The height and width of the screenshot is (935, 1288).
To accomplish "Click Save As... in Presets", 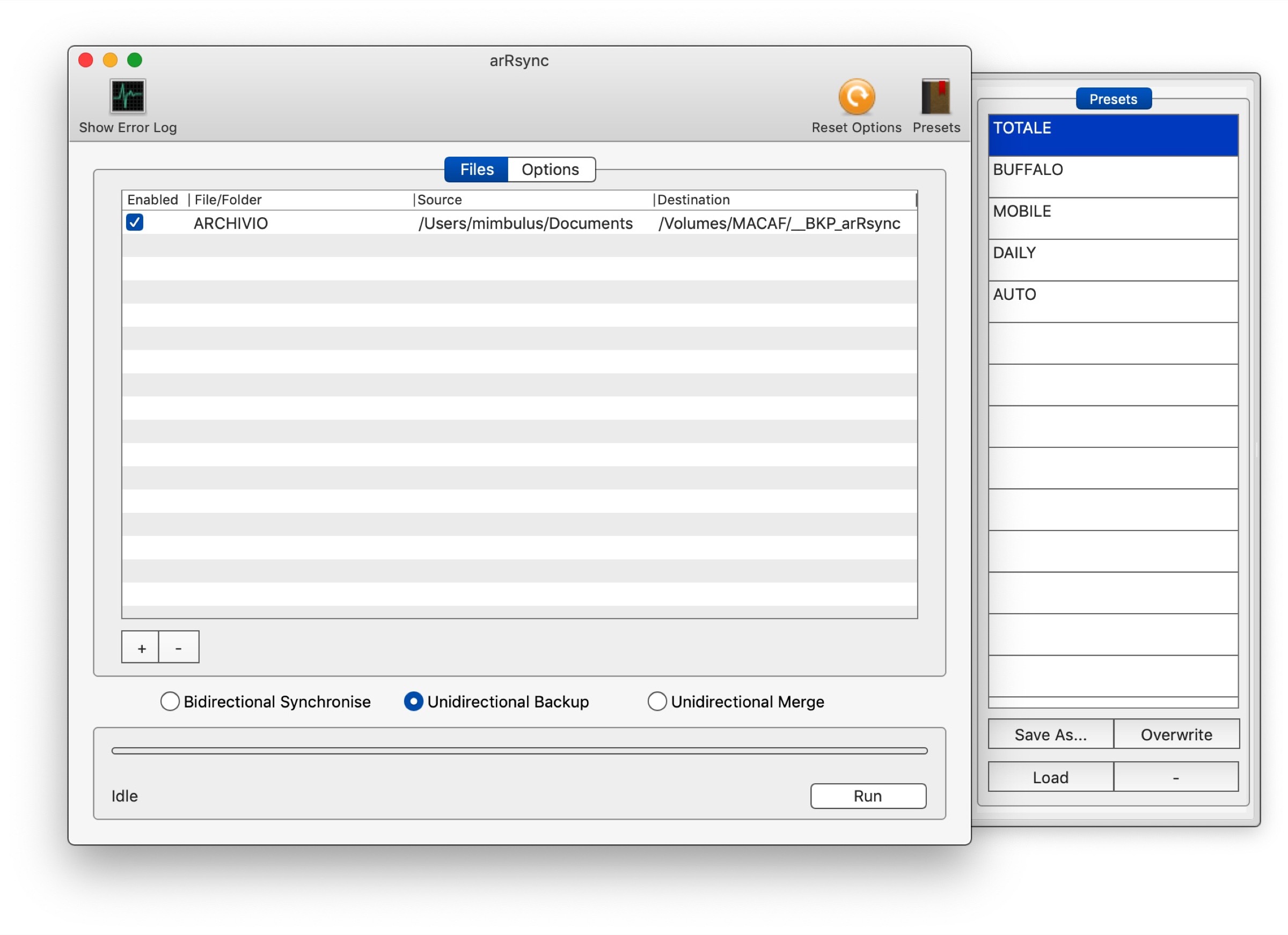I will (1050, 734).
